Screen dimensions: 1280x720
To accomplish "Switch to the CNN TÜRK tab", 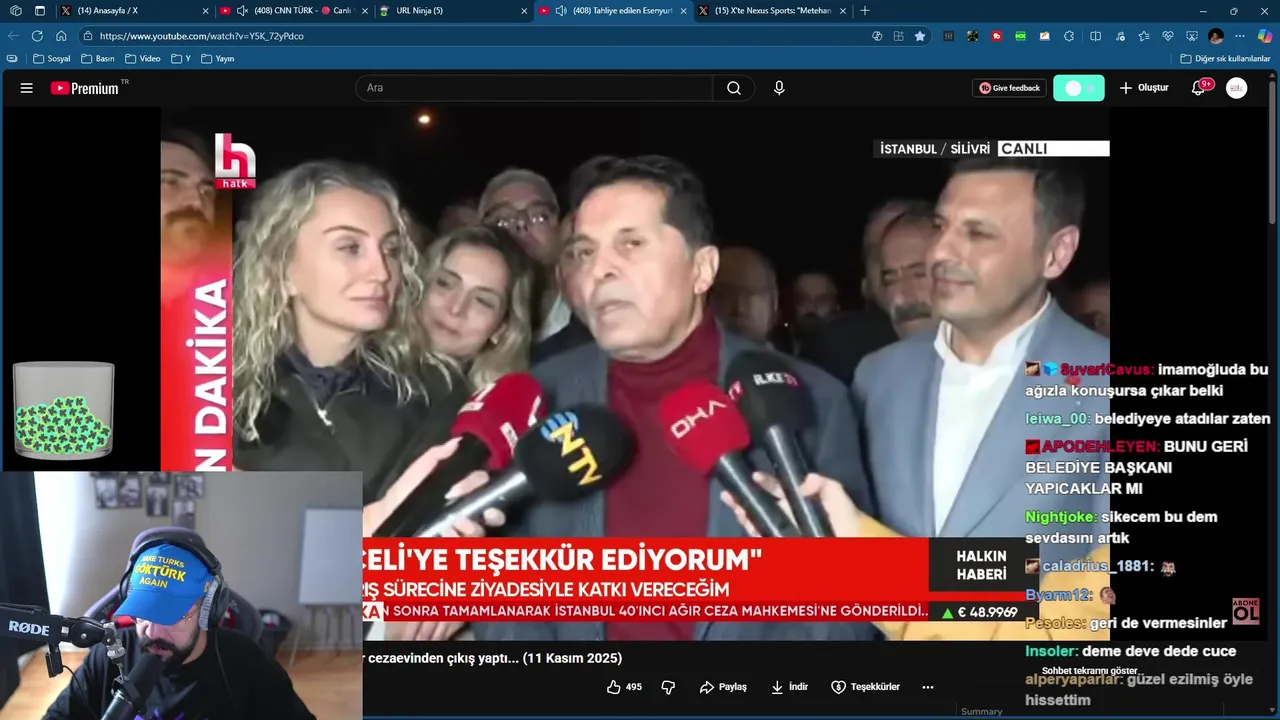I will 293,11.
